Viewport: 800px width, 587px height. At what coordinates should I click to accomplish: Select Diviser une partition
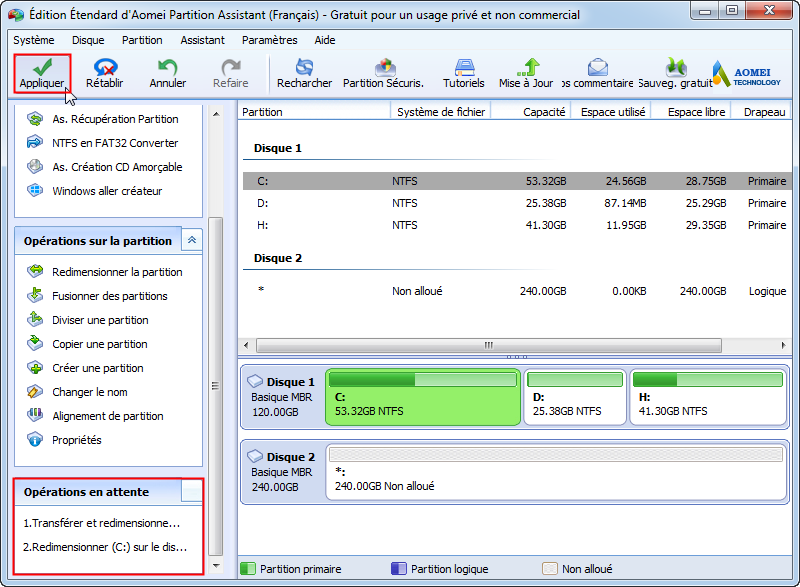pyautogui.click(x=88, y=320)
